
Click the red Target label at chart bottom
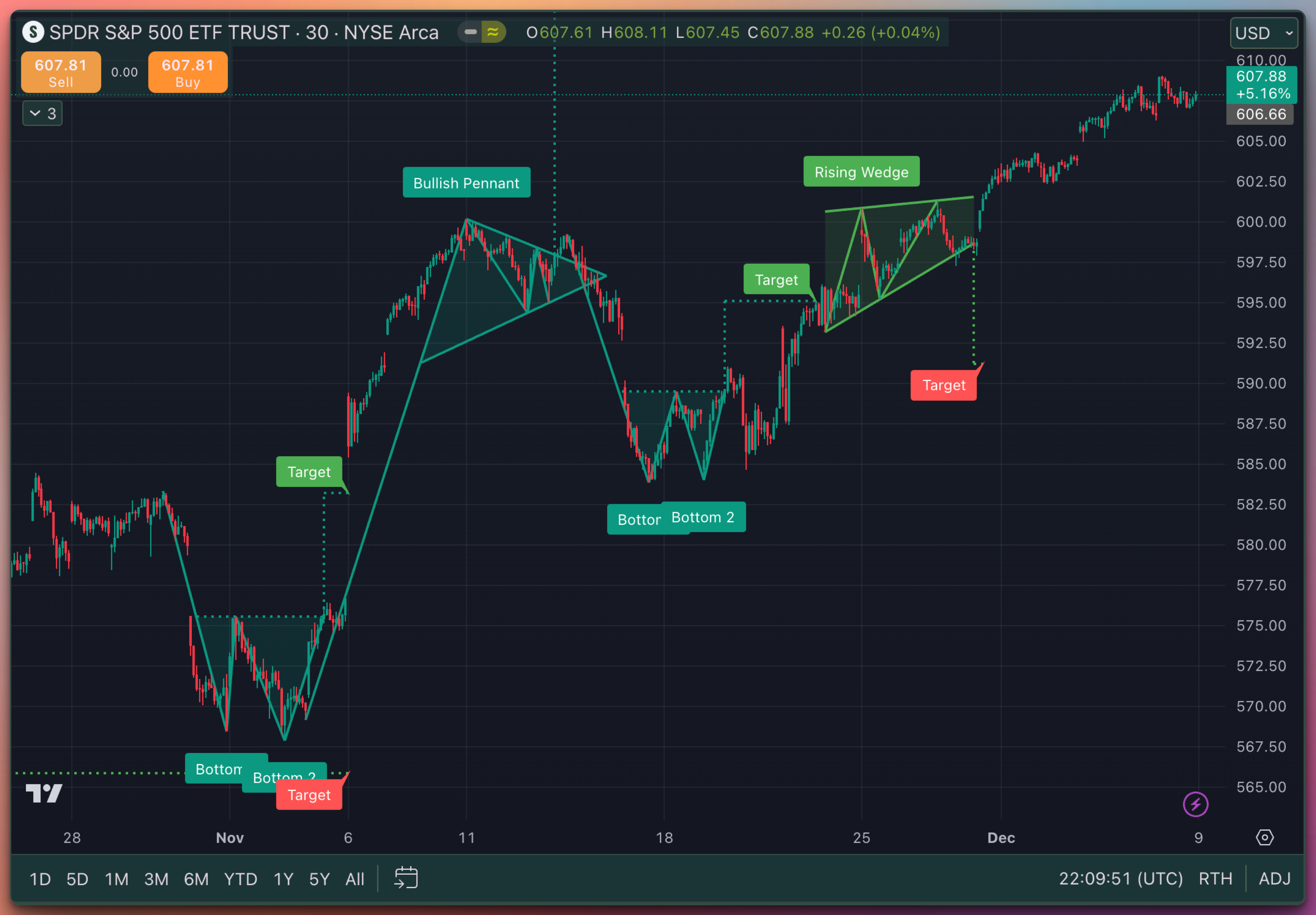pyautogui.click(x=309, y=795)
